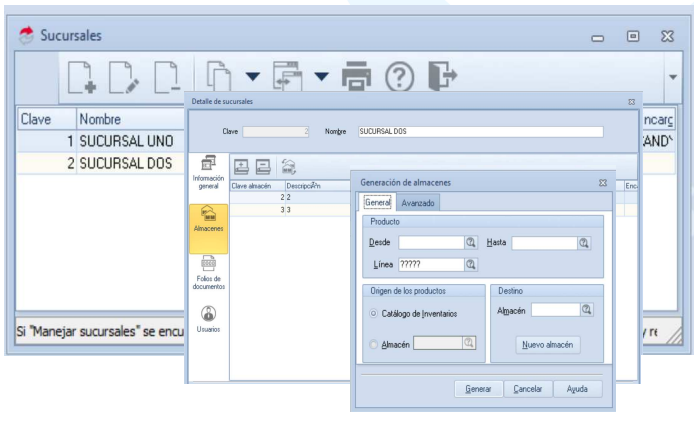Click the Generar button
The height and width of the screenshot is (427, 694).
pos(478,389)
